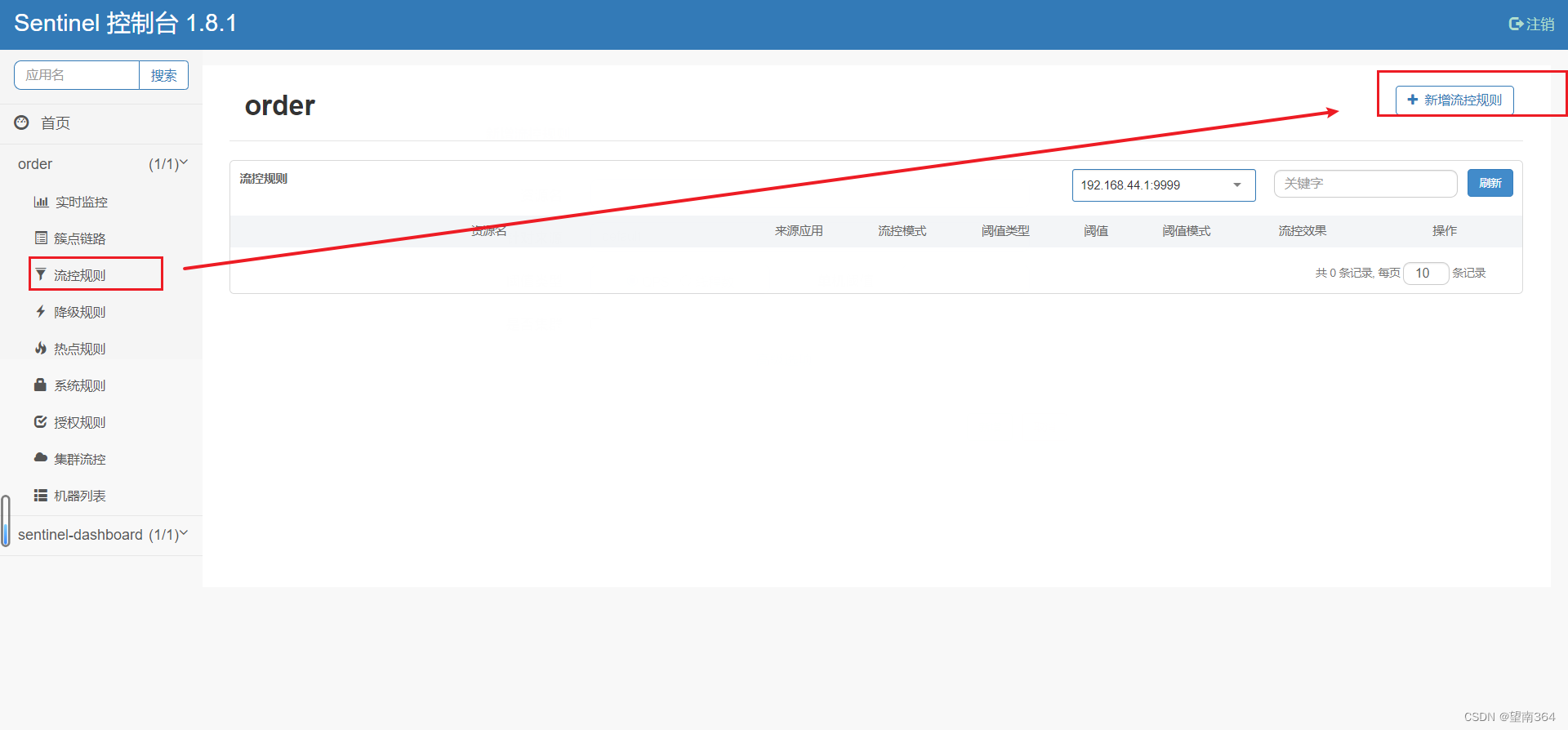Click the bar chart icon for 实时监控
This screenshot has width=1568, height=730.
click(x=41, y=202)
